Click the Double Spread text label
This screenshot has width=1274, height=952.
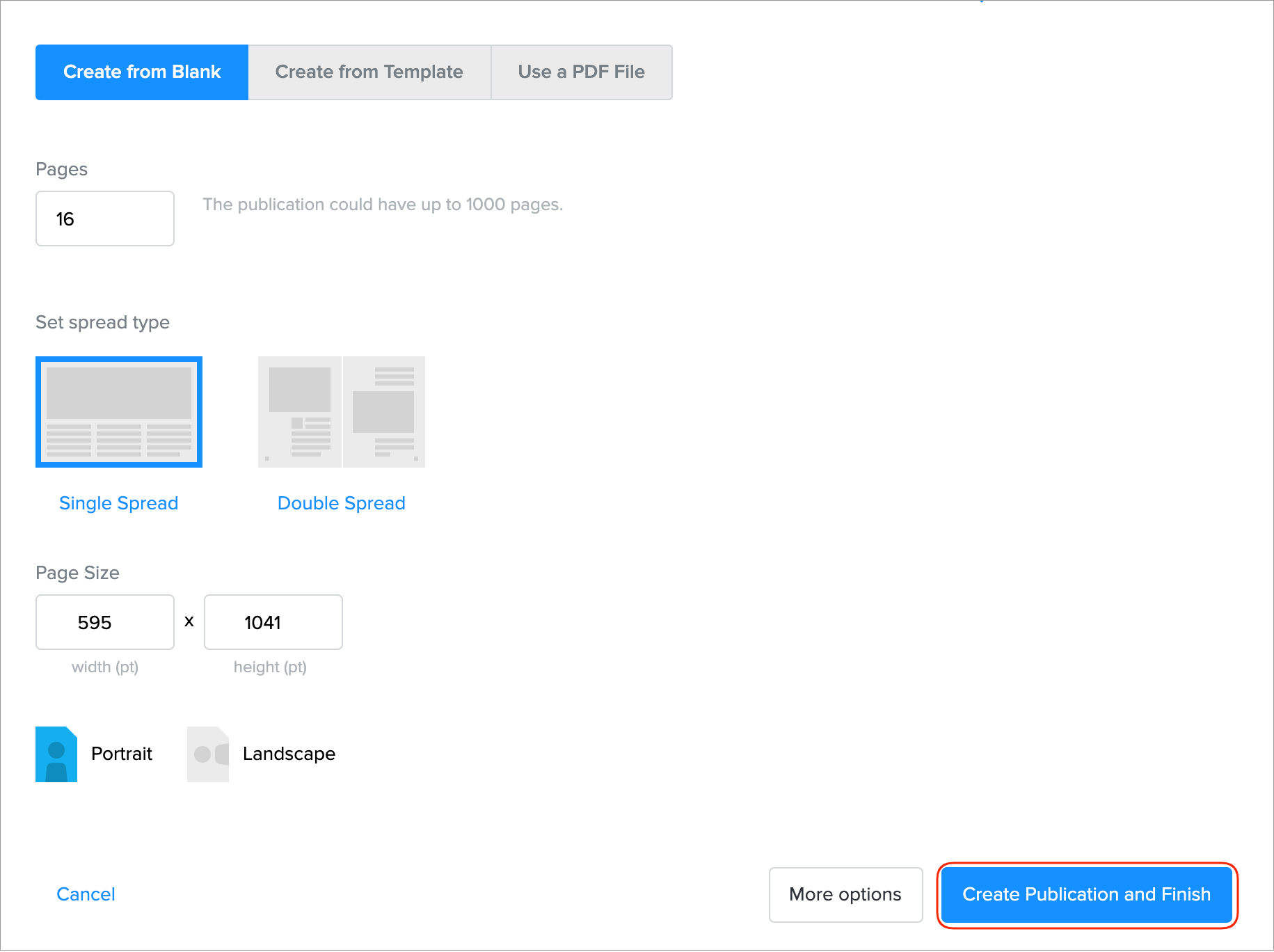click(x=341, y=503)
